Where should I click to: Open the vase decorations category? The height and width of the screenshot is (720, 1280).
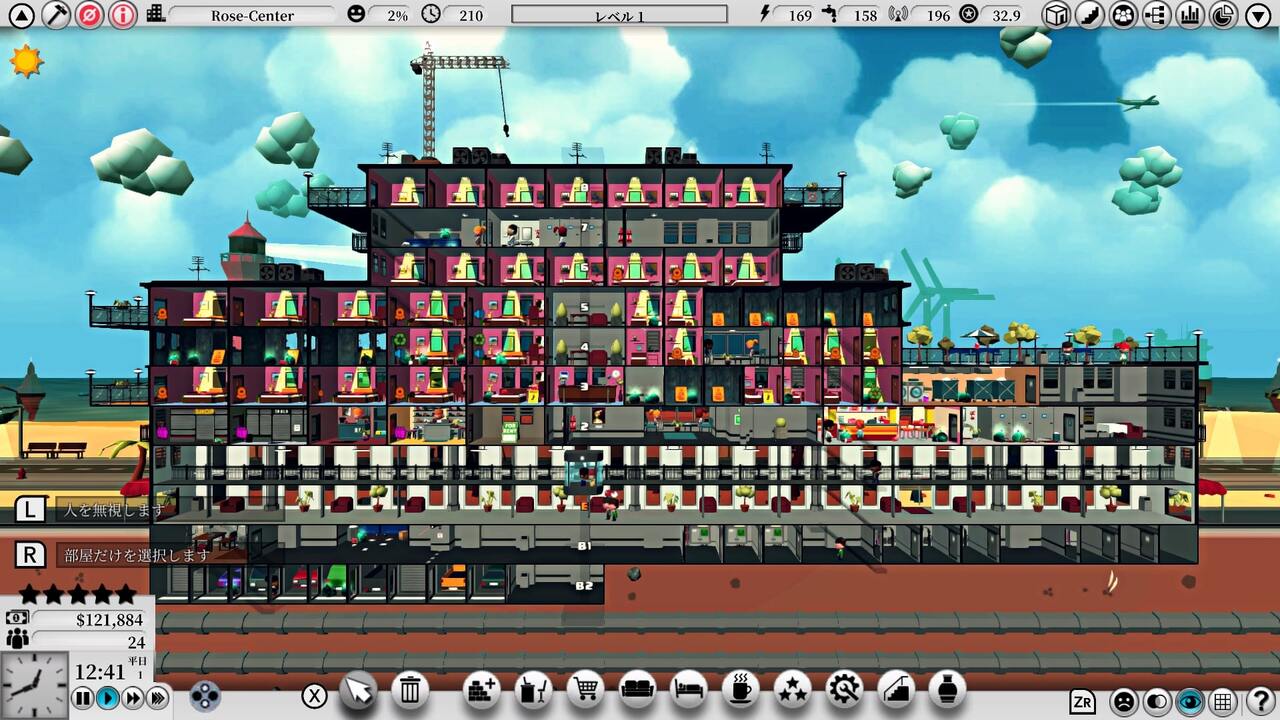948,690
